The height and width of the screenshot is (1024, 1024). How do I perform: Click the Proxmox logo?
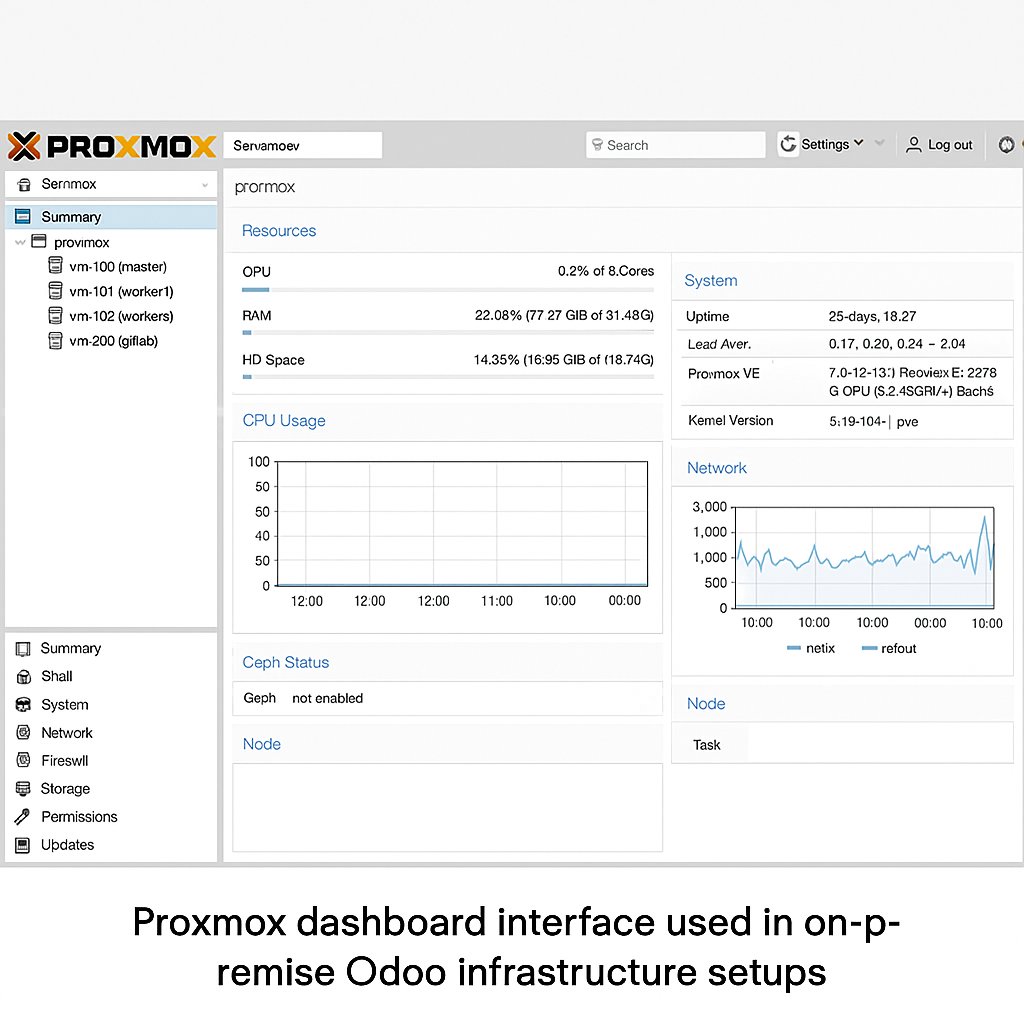coord(112,146)
